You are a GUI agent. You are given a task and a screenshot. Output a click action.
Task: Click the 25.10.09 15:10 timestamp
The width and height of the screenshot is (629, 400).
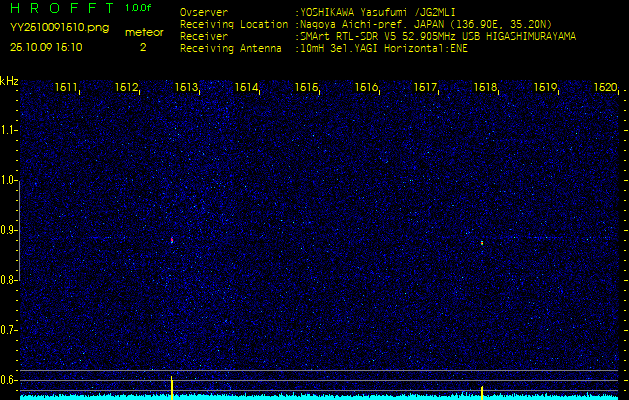(46, 47)
